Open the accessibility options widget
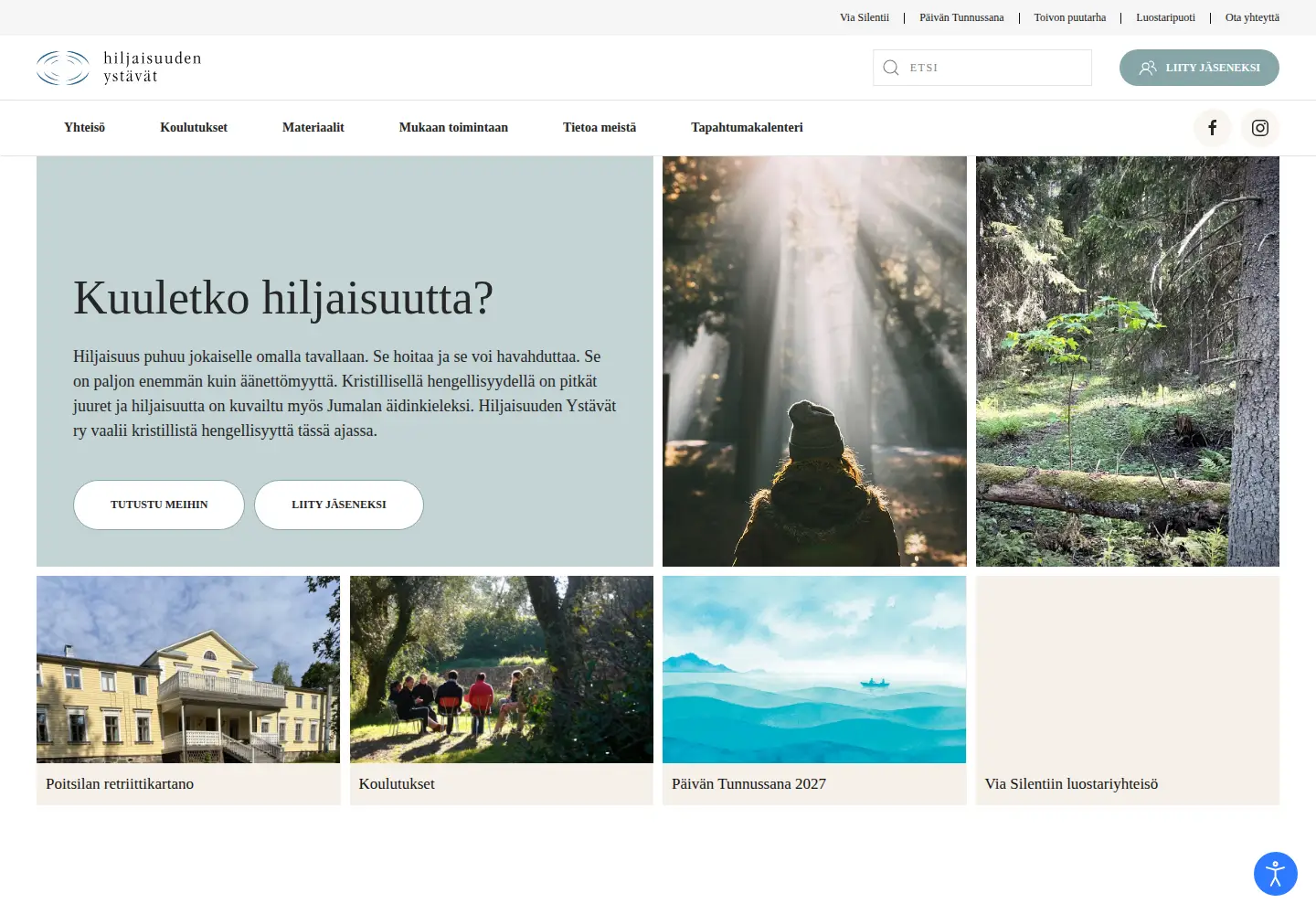1316x914 pixels. pyautogui.click(x=1276, y=874)
